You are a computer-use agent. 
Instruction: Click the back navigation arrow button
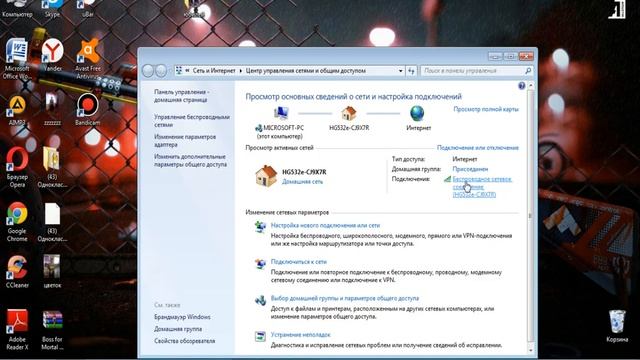coord(148,71)
